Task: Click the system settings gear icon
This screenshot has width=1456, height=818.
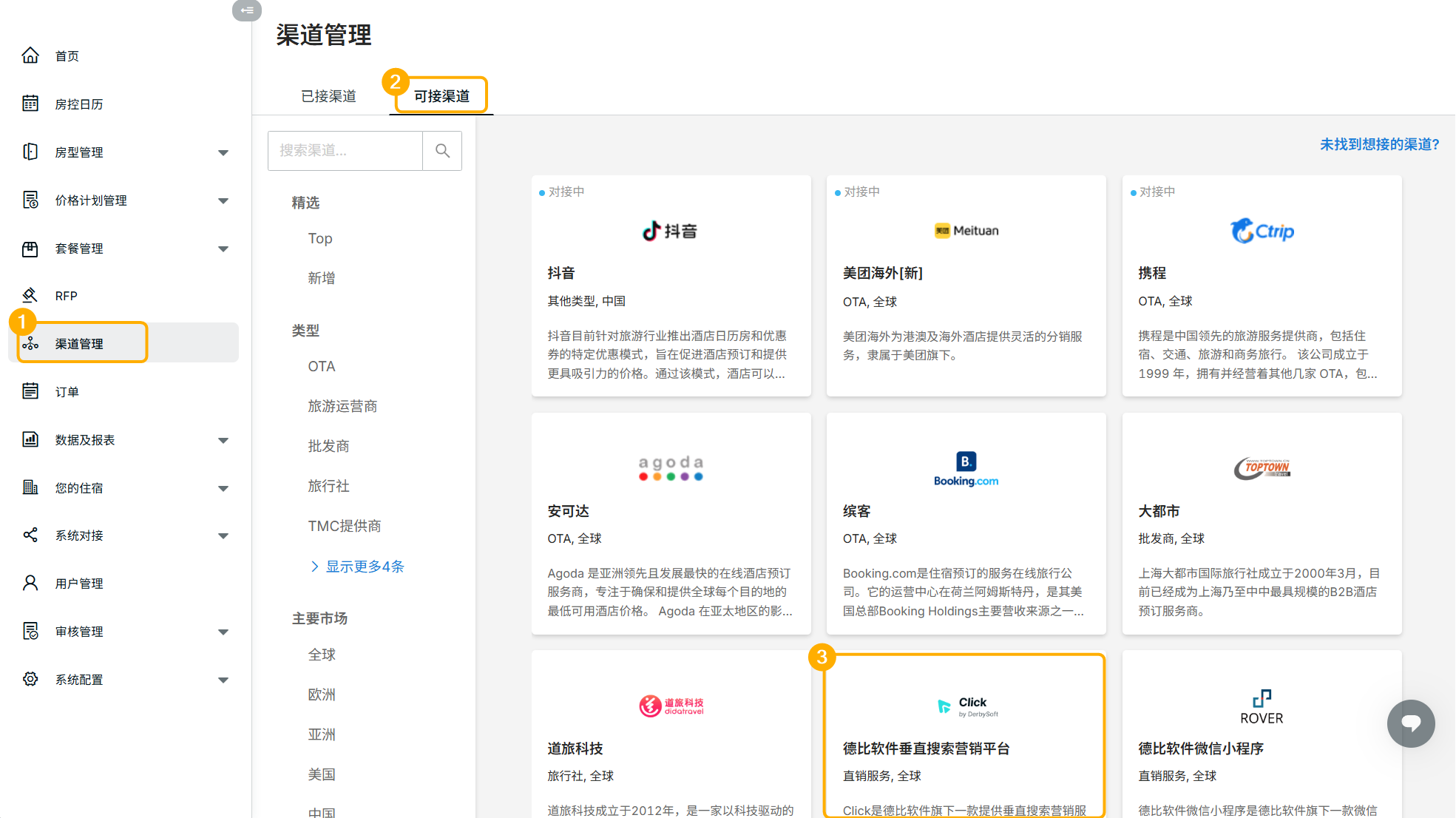Action: 30,679
